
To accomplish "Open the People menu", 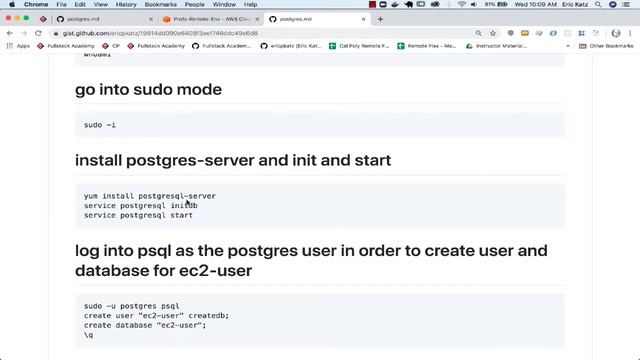I will pos(194,4).
